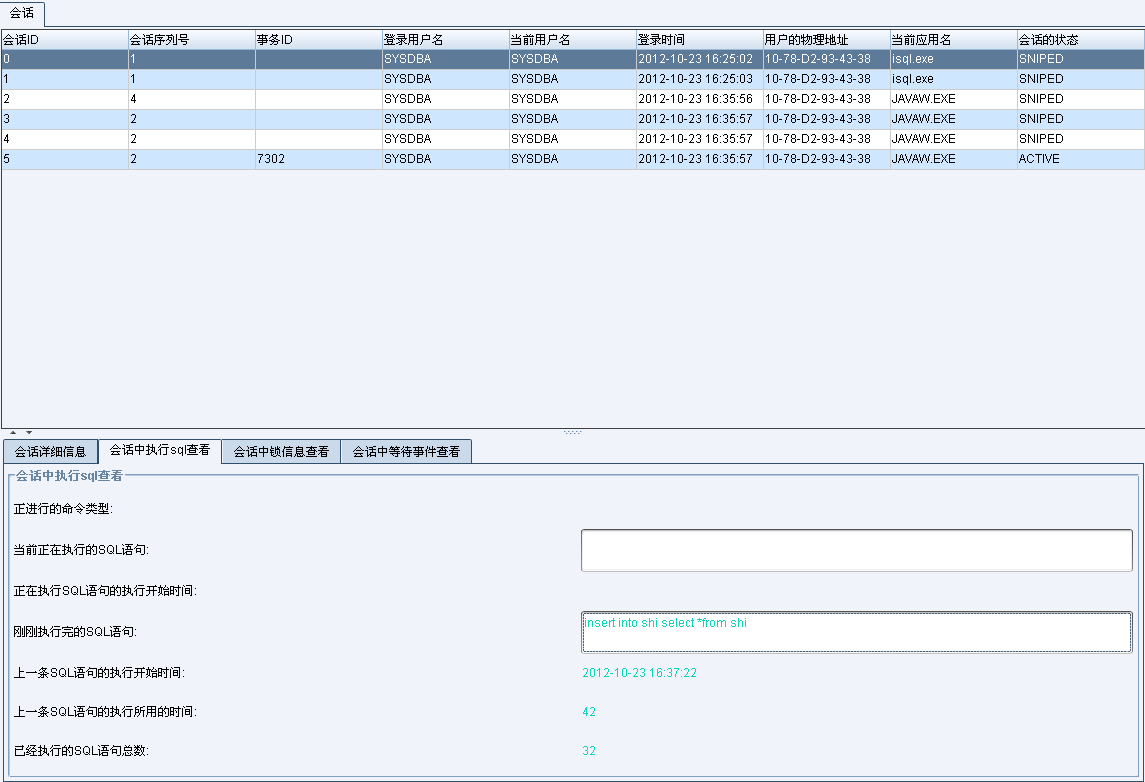Click the 用户的物理地址 column header
The height and width of the screenshot is (782, 1145).
(826, 40)
